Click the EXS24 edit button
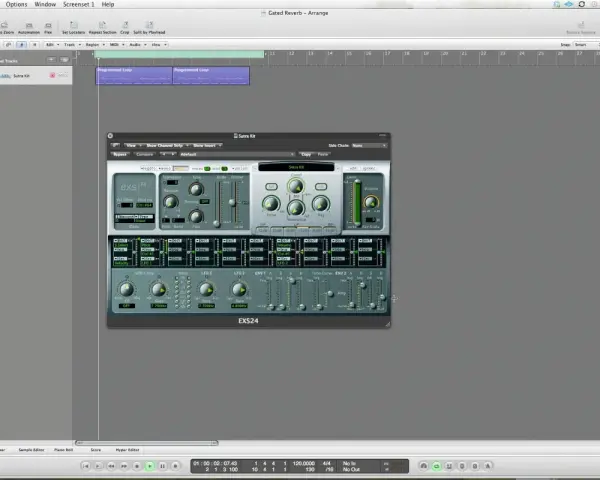 (x=353, y=168)
